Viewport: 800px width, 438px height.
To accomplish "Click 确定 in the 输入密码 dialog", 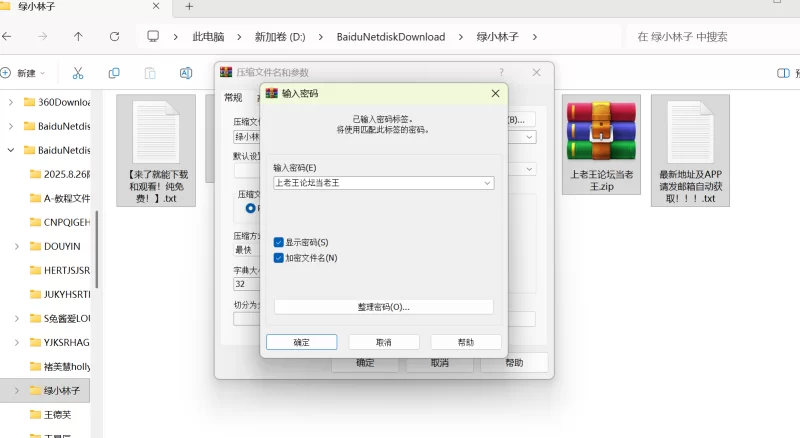I will [x=301, y=342].
